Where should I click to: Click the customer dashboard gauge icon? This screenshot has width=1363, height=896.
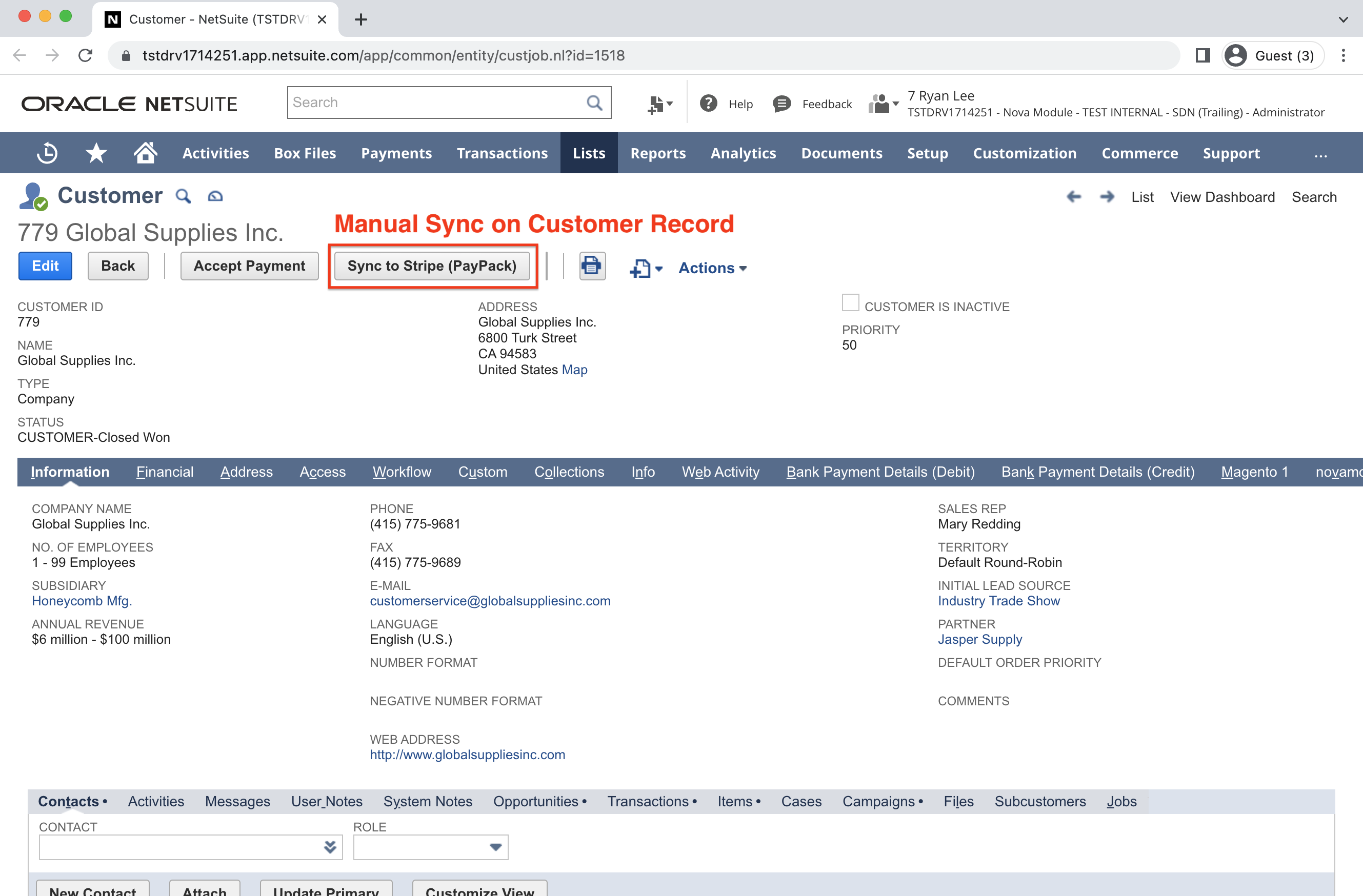tap(215, 196)
